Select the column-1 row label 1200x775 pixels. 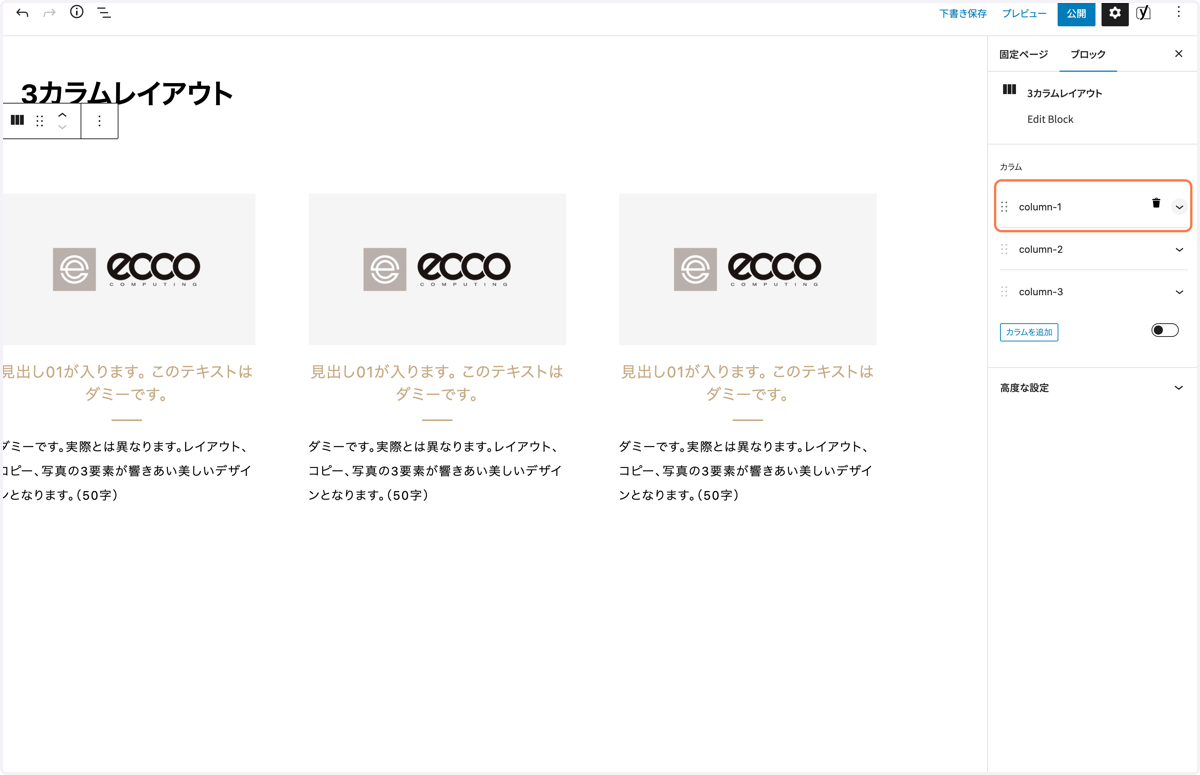coord(1040,207)
